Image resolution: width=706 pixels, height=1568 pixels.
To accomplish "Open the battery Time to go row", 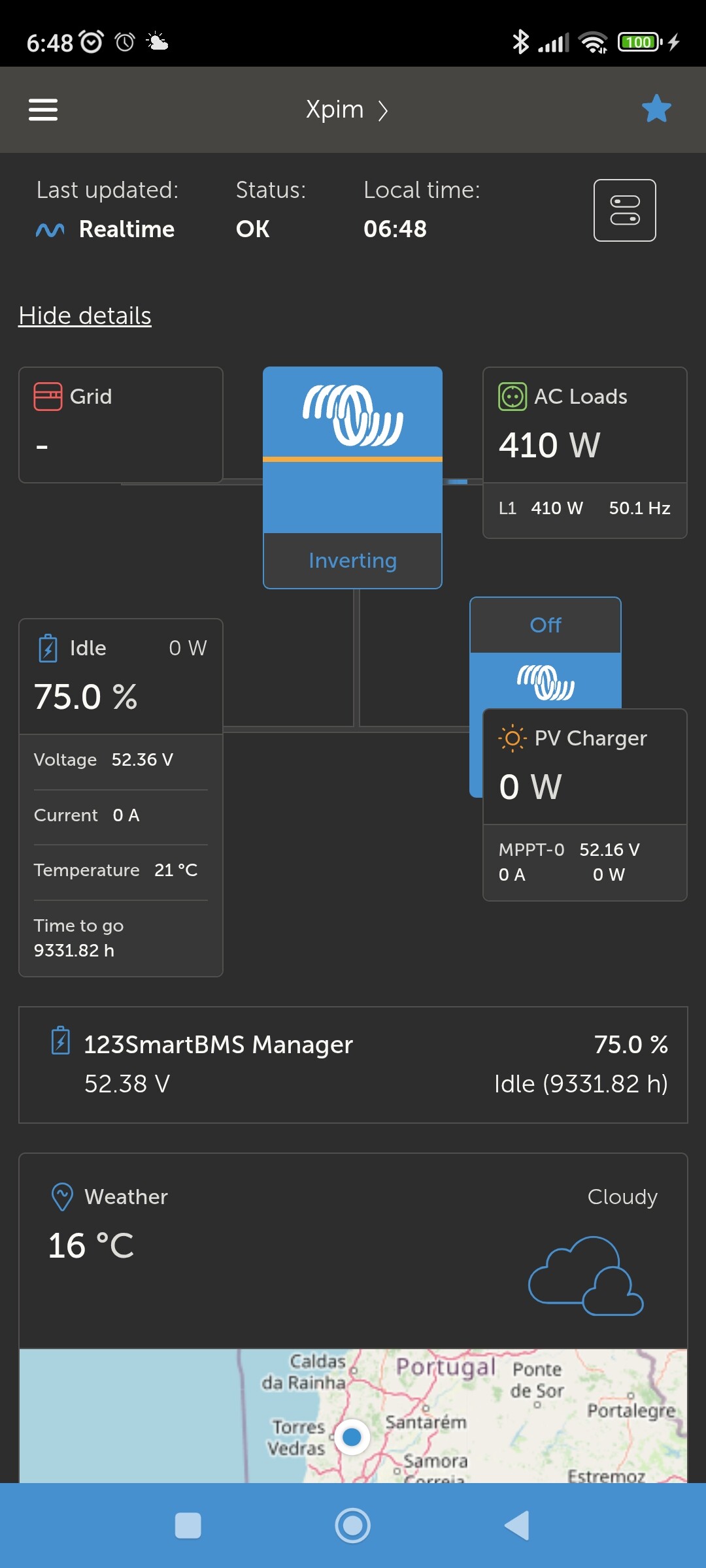I will 120,938.
